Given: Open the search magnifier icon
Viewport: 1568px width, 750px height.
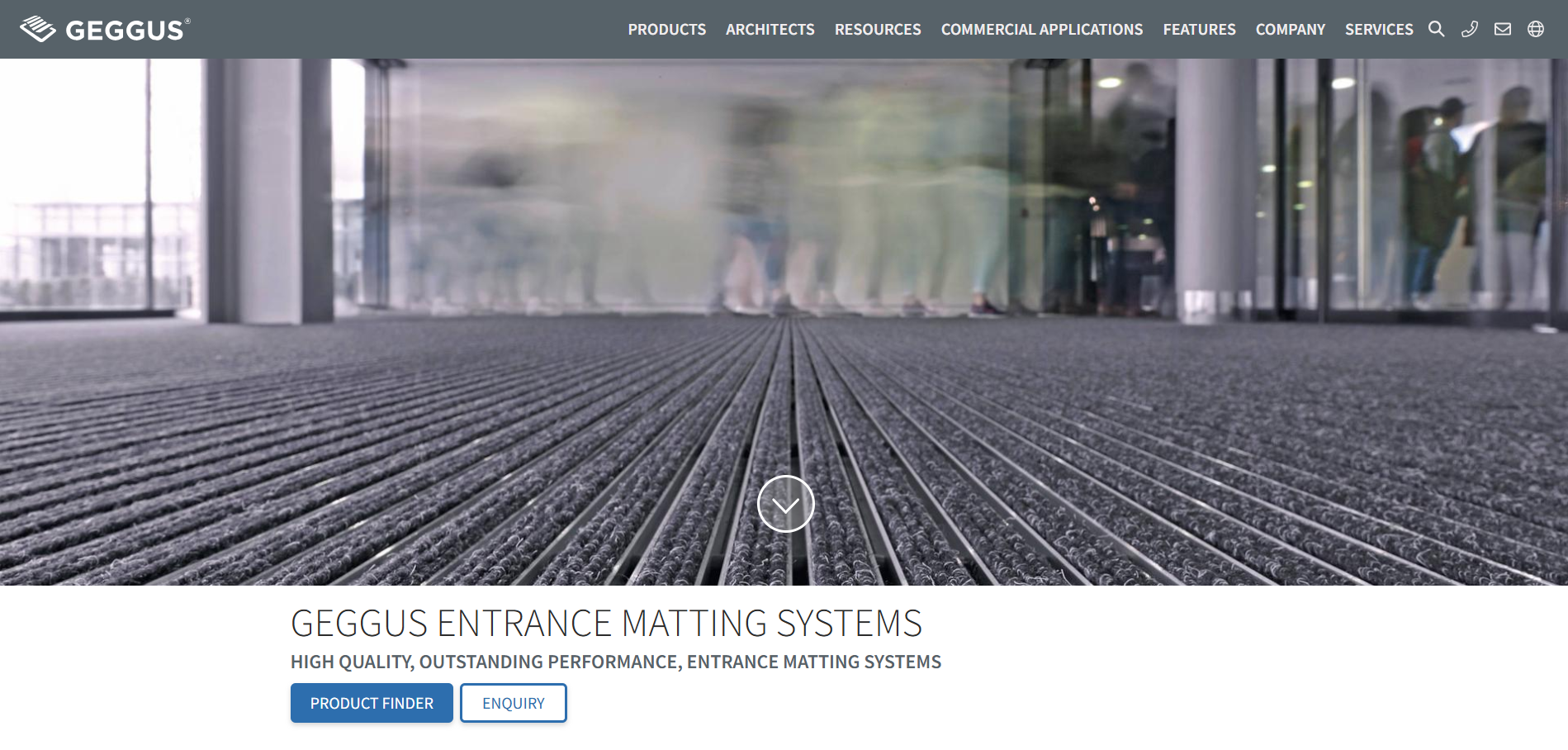Looking at the screenshot, I should click(x=1436, y=30).
